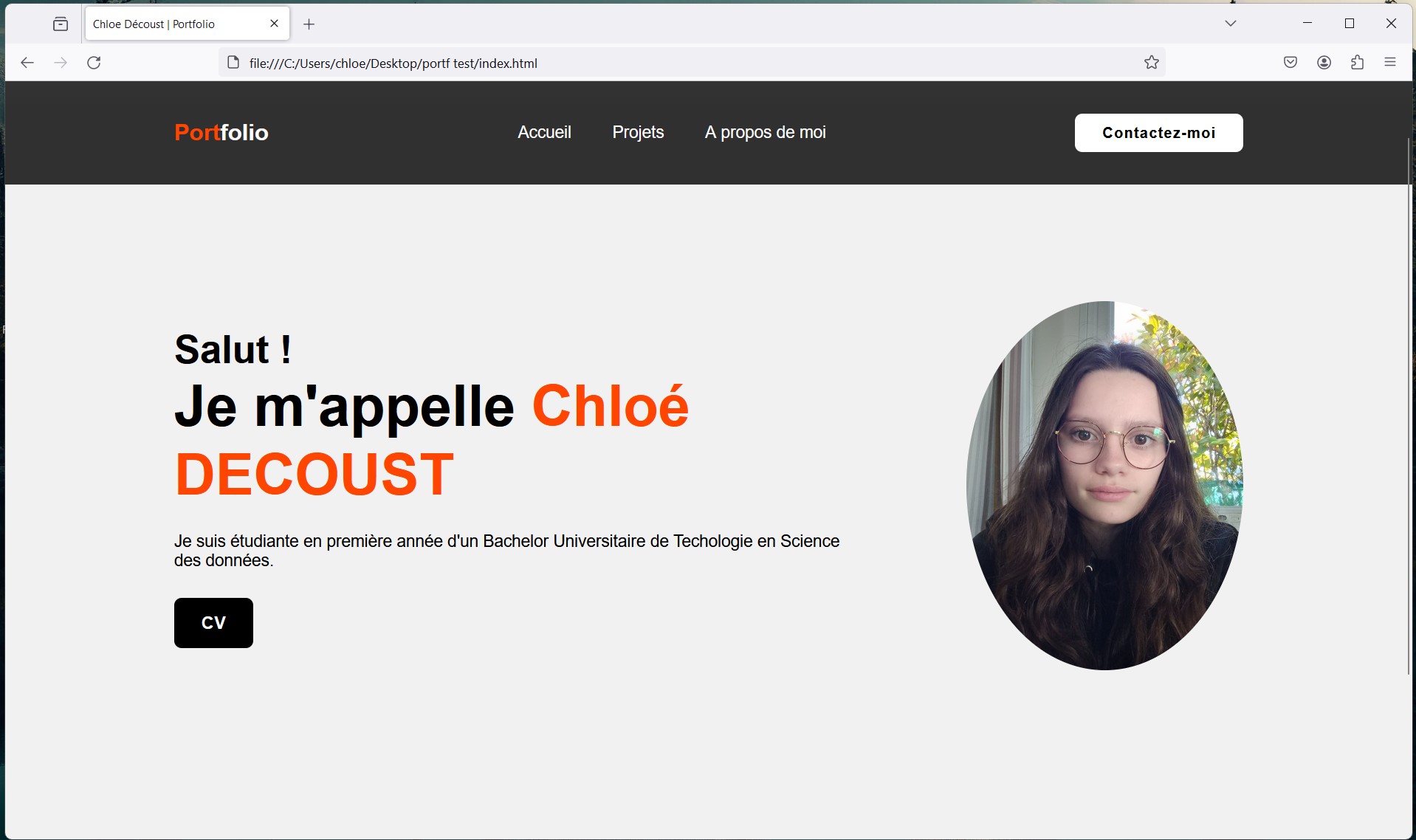
Task: Open the Extensions puzzle icon
Action: coord(1357,63)
